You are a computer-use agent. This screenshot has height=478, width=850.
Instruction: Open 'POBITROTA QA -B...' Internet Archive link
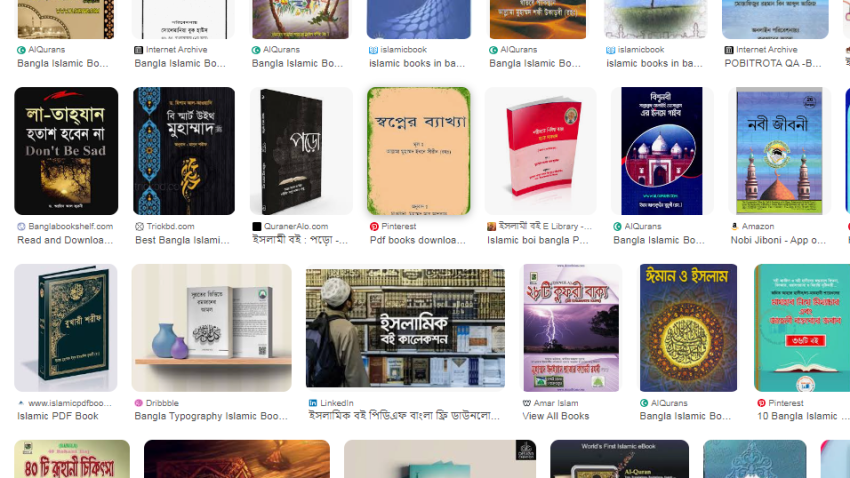tap(773, 63)
